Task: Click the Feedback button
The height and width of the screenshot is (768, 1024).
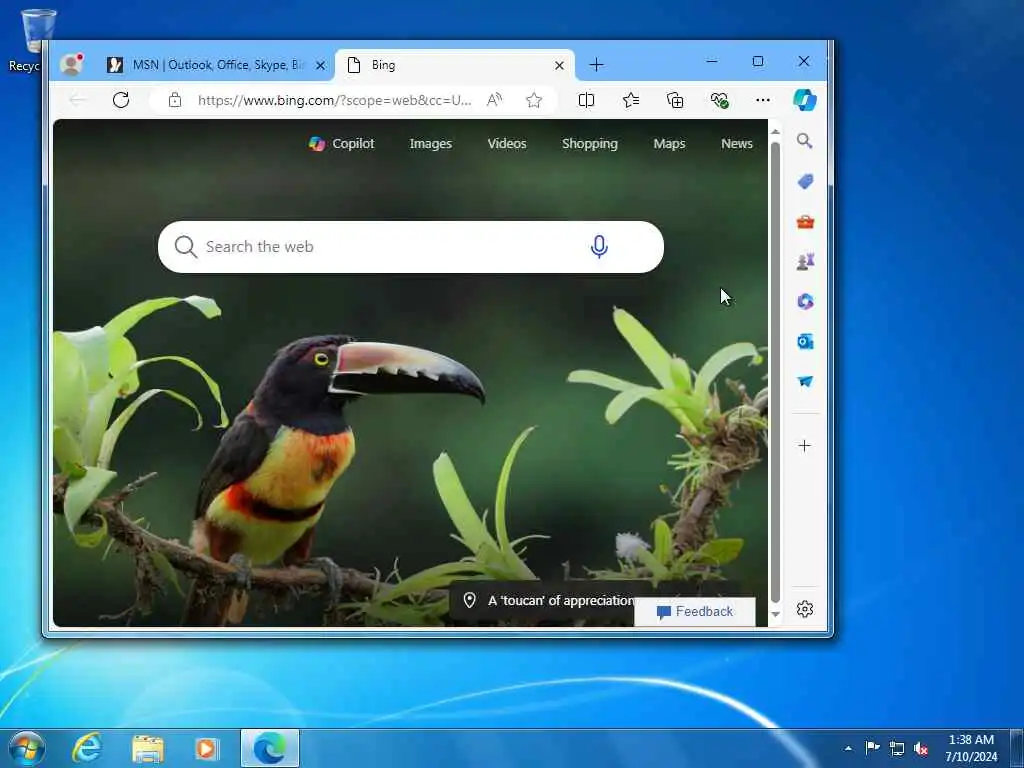Action: coord(695,612)
